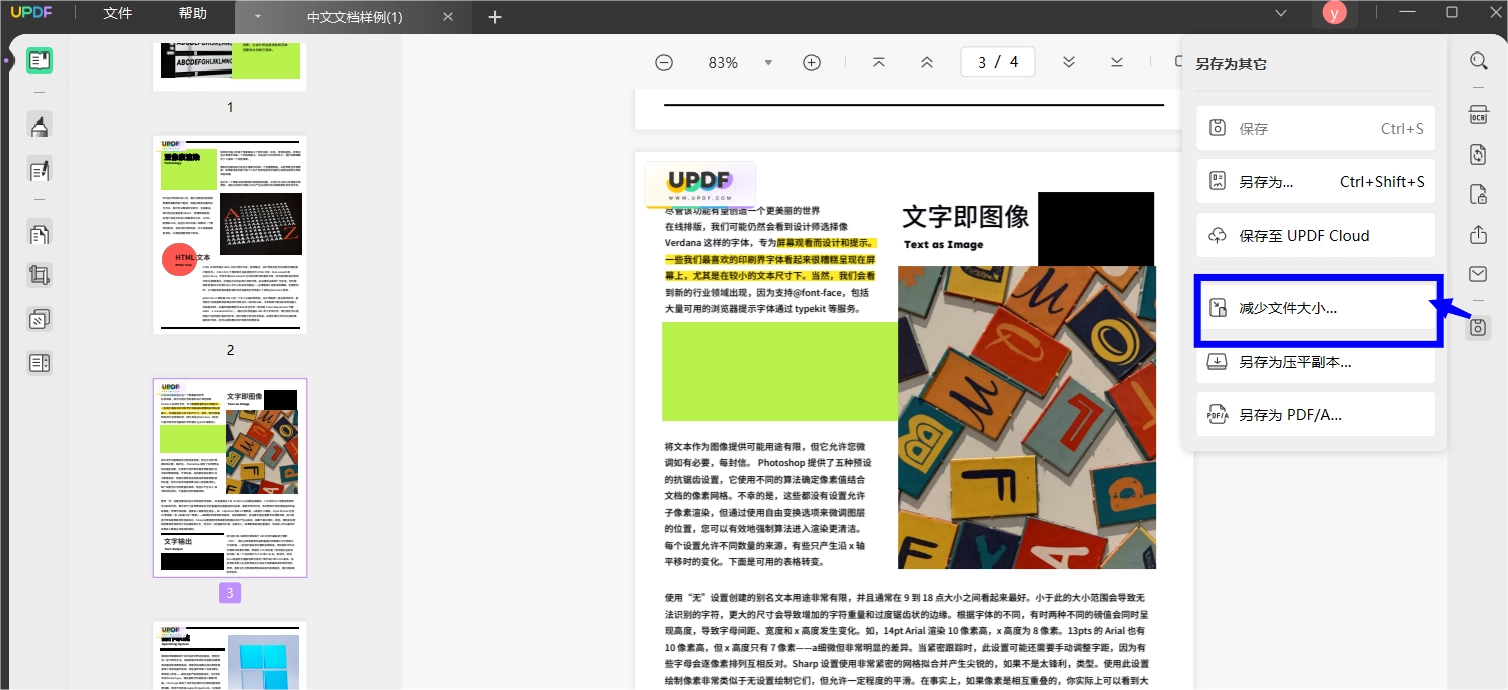Expand the 83% zoom level dropdown
1508x690 pixels.
[768, 62]
